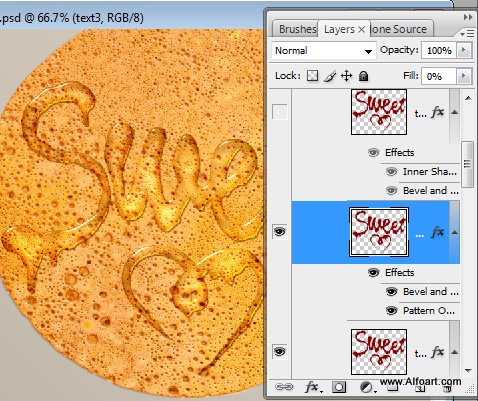478x401 pixels.
Task: Add a layer mask
Action: (x=339, y=387)
